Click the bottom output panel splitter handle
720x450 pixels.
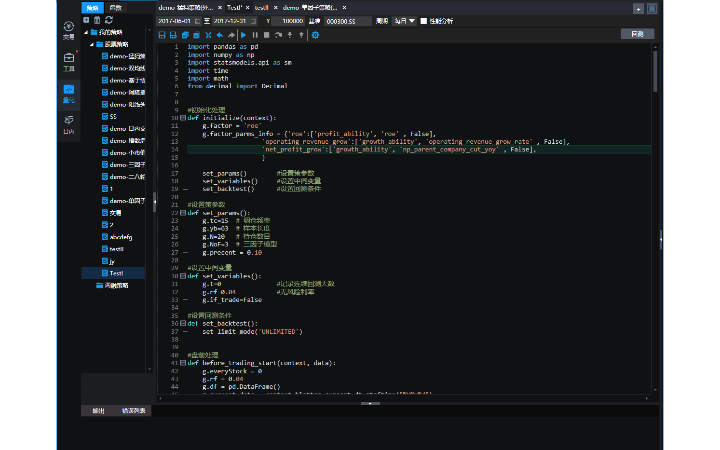(370, 404)
